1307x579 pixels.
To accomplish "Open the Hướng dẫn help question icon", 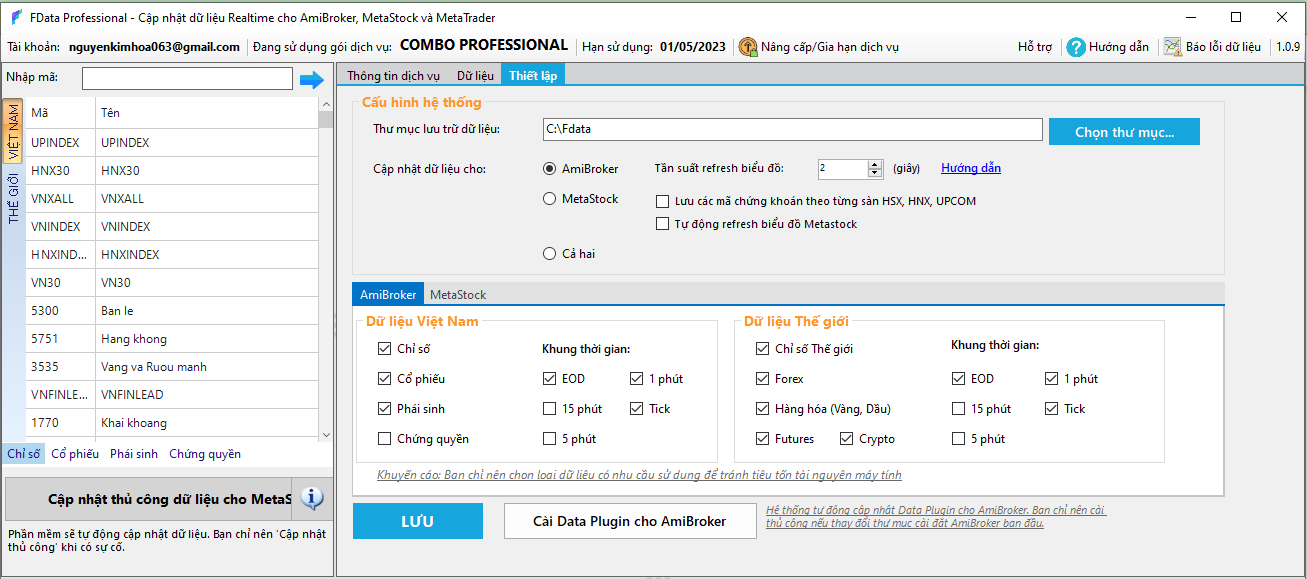I will 1076,47.
